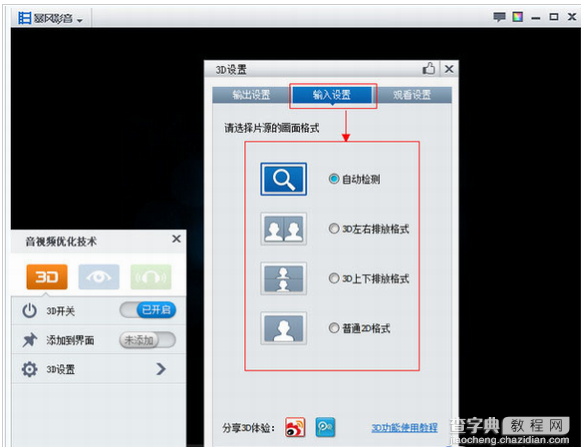581x447 pixels.
Task: Select the green headphone audio icon
Action: click(x=151, y=277)
